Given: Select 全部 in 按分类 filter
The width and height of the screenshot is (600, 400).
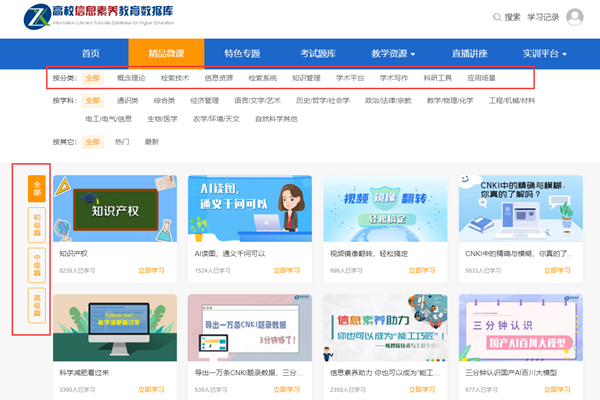Looking at the screenshot, I should (x=93, y=78).
